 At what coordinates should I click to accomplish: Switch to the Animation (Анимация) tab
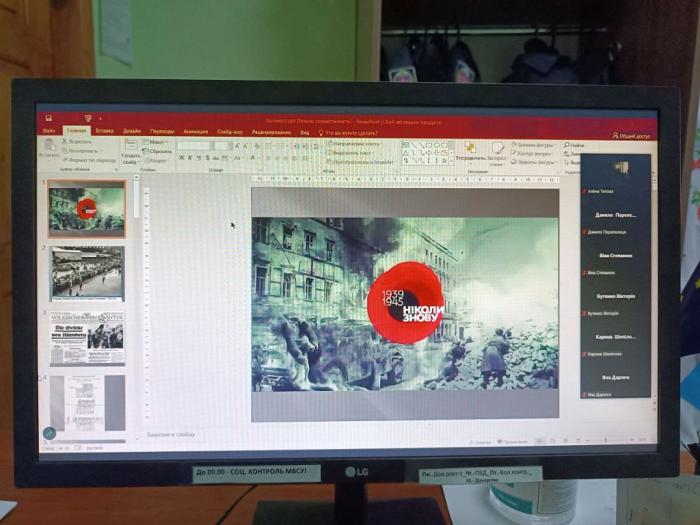(x=196, y=131)
